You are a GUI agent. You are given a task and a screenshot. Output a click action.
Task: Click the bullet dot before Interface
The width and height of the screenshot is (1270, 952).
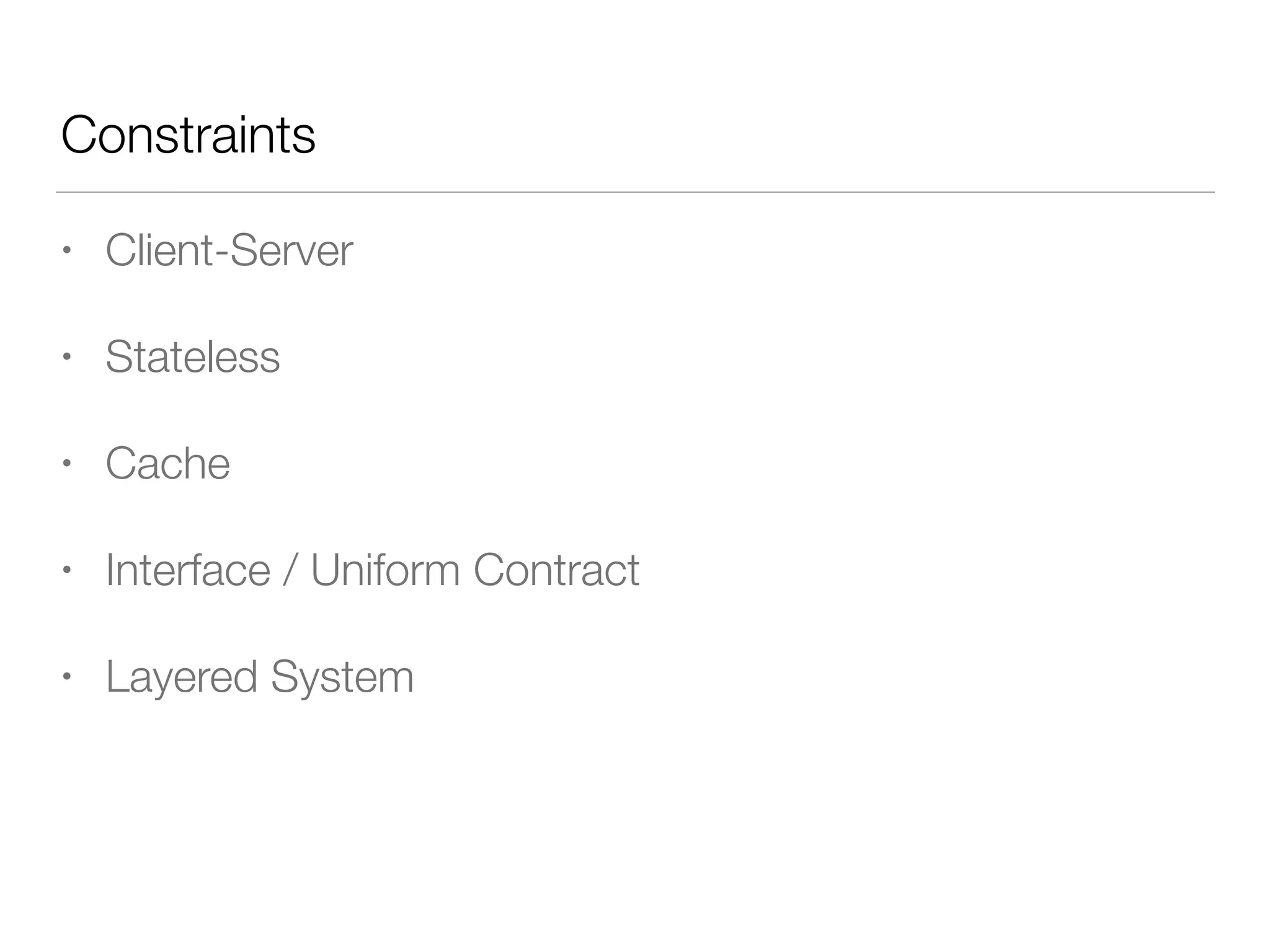(x=67, y=570)
